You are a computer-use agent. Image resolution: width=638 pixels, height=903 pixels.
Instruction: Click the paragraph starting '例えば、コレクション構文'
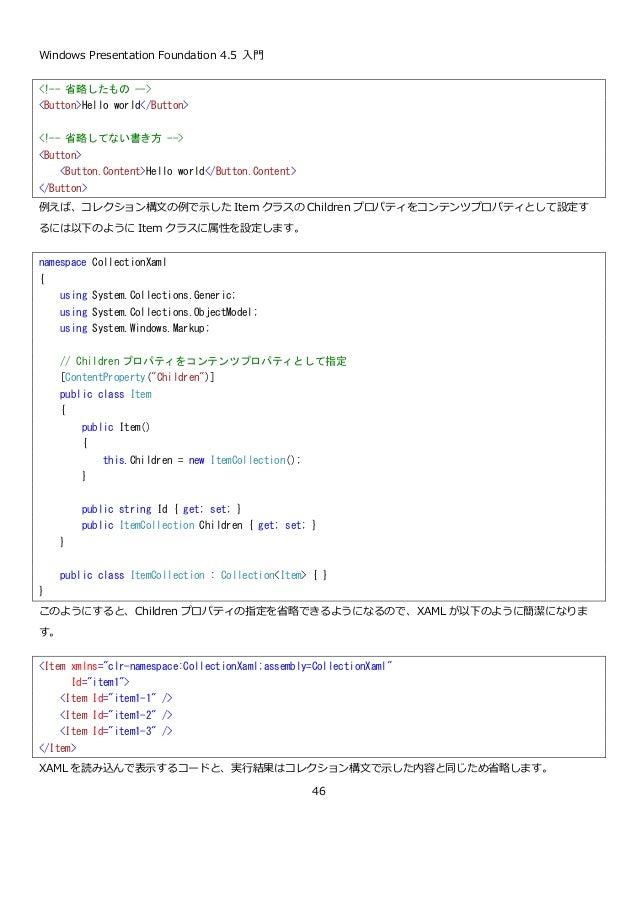click(314, 217)
